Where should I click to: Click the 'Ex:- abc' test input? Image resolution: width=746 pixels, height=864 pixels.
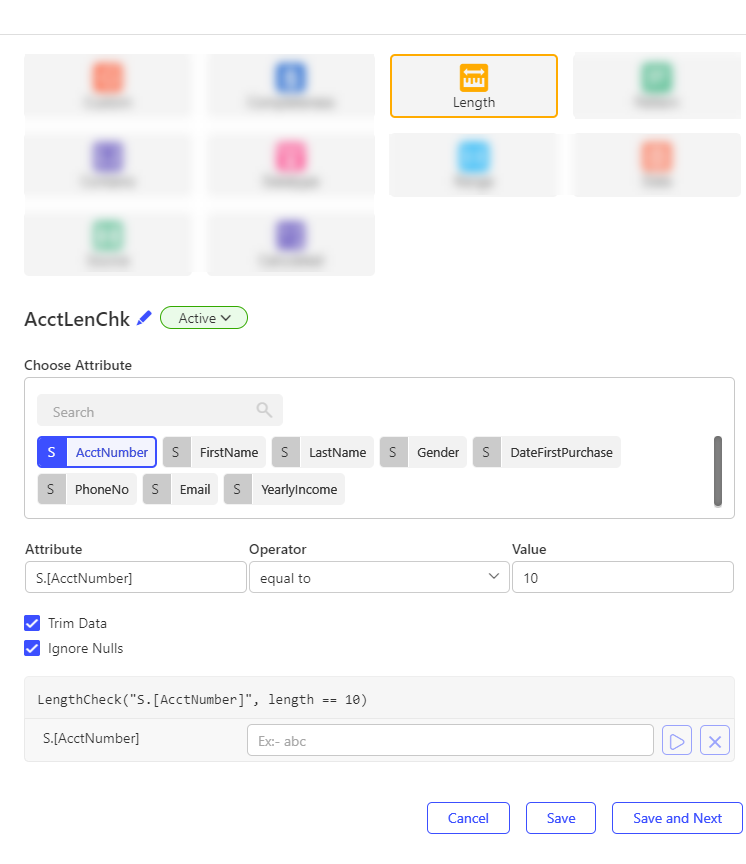point(450,741)
